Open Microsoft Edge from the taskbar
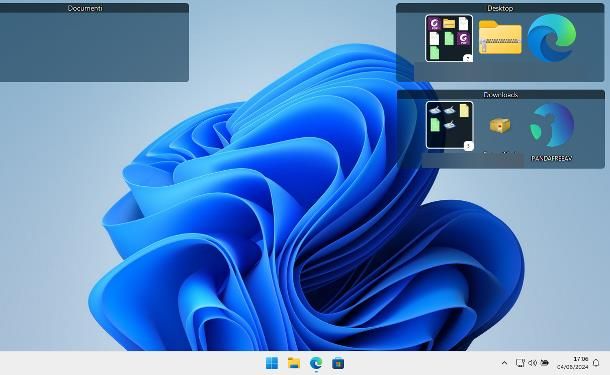Screen dimensions: 610x375 (316, 363)
